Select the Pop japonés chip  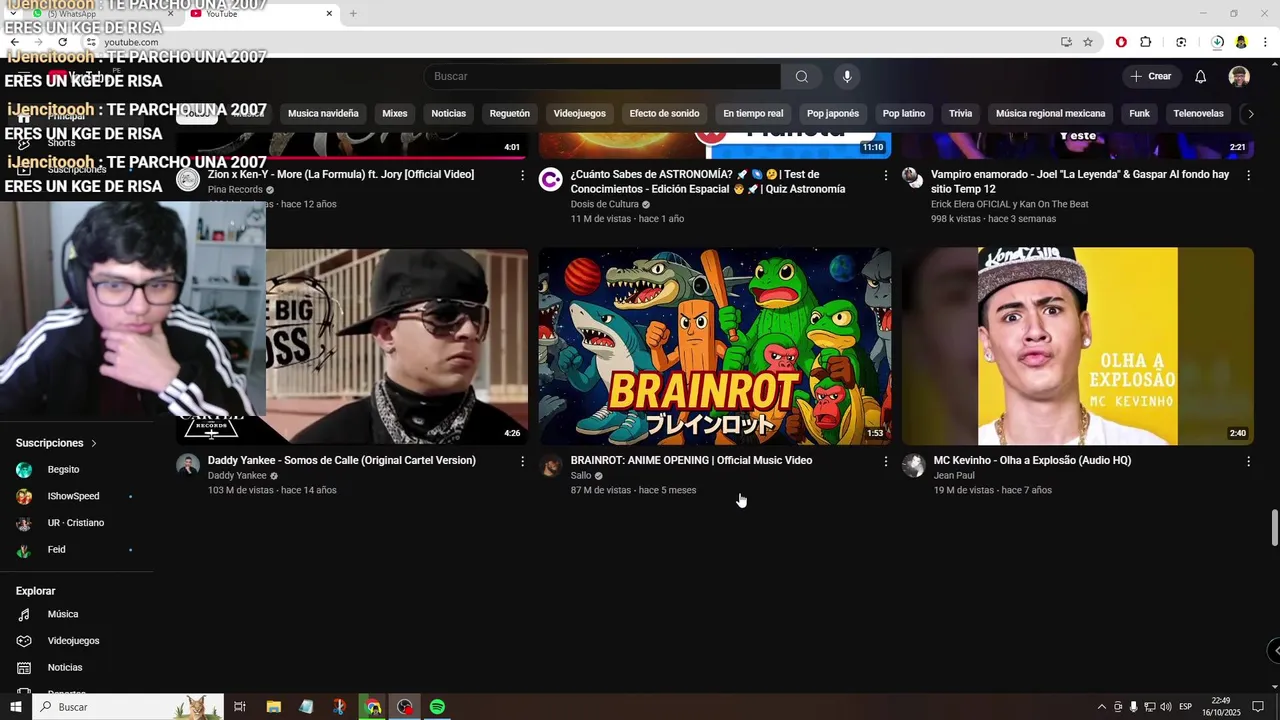[833, 113]
